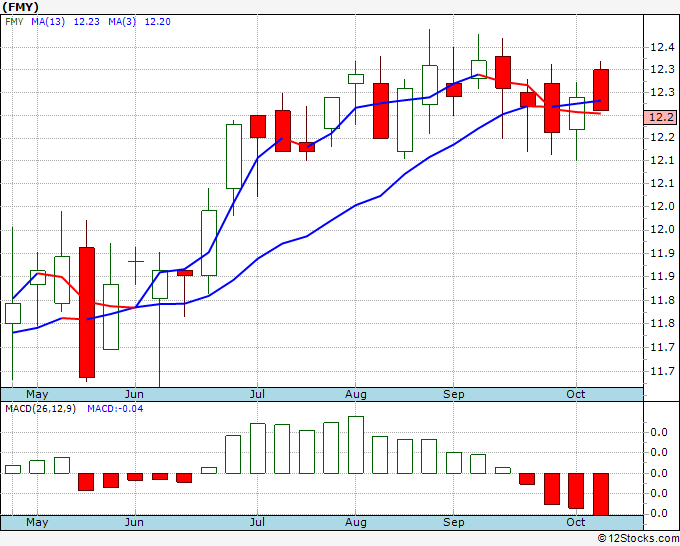Click Jun on the price chart axis
This screenshot has width=680, height=546.
(134, 394)
